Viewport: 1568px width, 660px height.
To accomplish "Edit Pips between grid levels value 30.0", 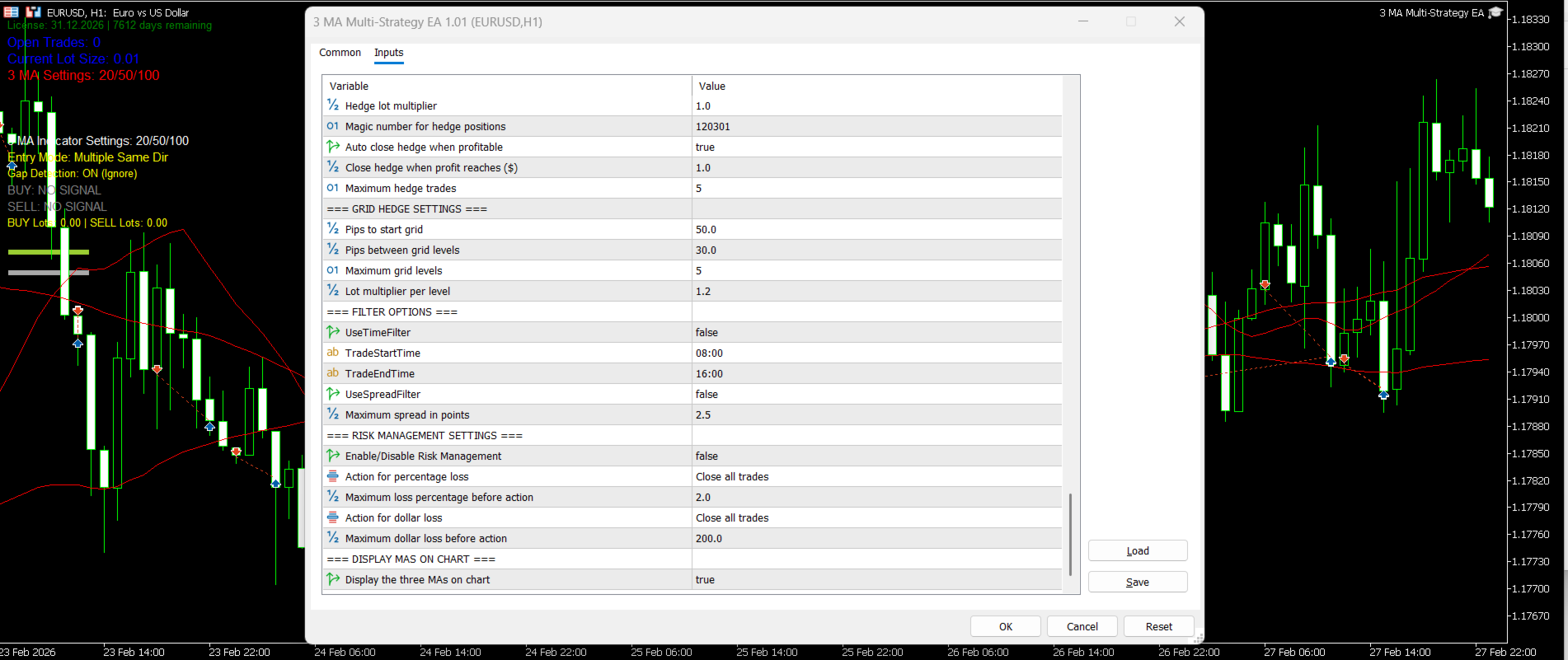I will pyautogui.click(x=877, y=250).
